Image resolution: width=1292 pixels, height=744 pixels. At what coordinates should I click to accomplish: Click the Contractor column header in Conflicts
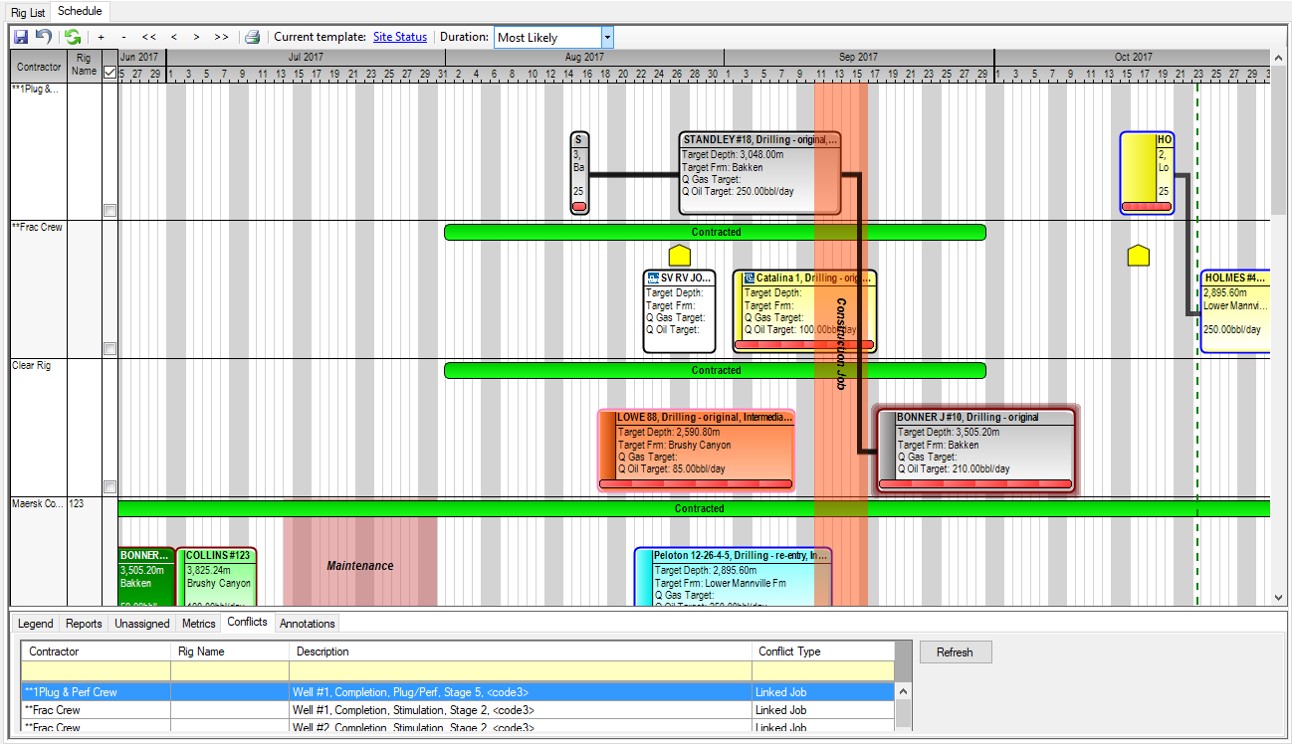[96, 651]
